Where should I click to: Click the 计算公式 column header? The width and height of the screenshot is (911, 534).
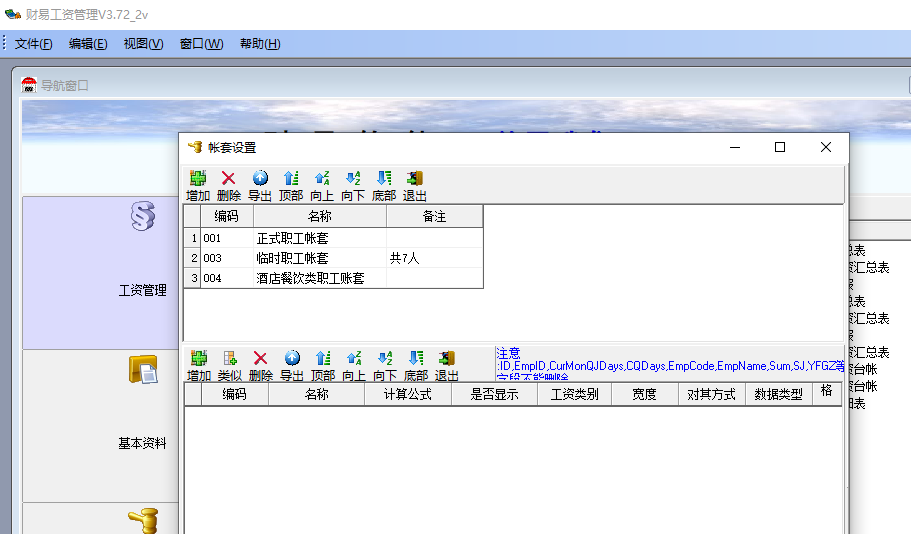pos(408,395)
